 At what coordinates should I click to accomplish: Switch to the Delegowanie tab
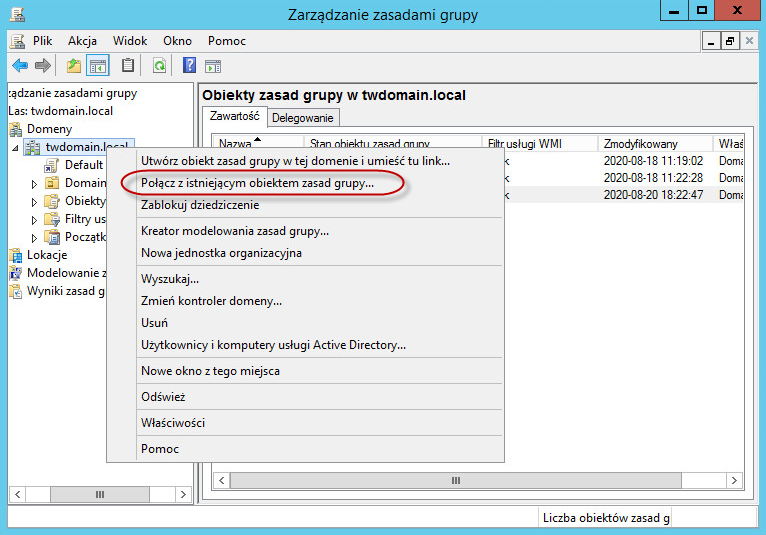tap(304, 118)
